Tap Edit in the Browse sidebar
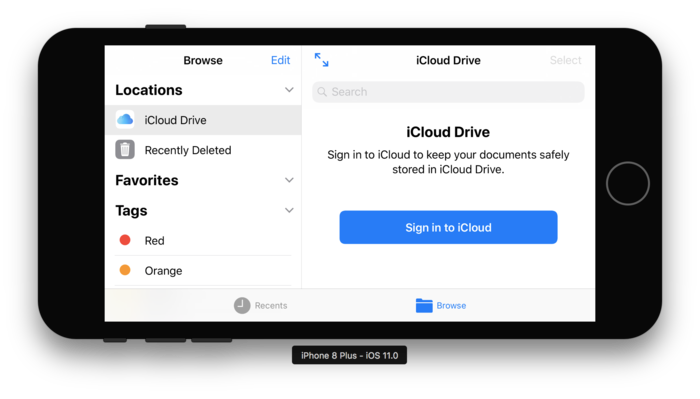This screenshot has width=700, height=399. [x=280, y=60]
